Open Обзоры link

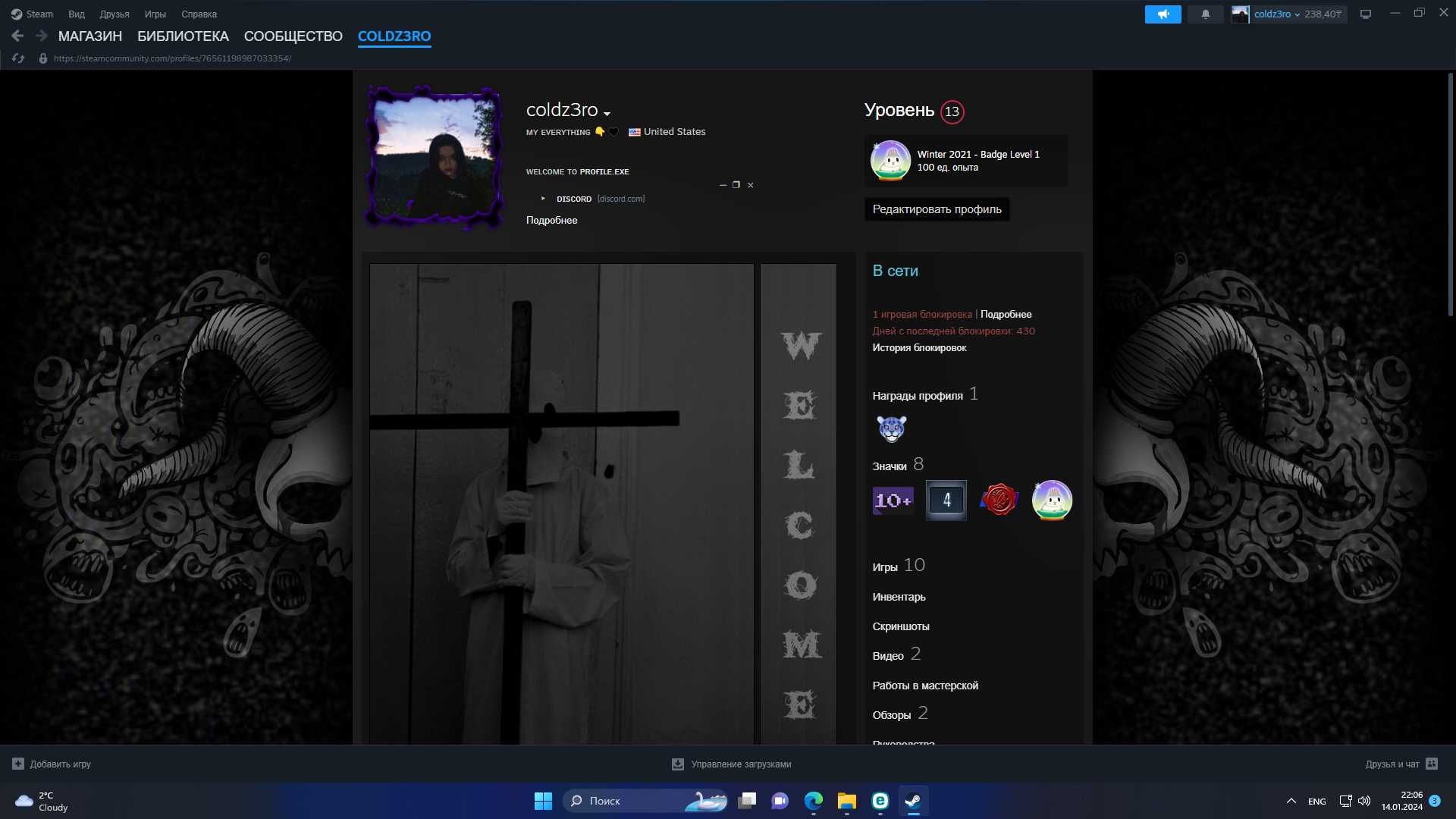point(892,715)
